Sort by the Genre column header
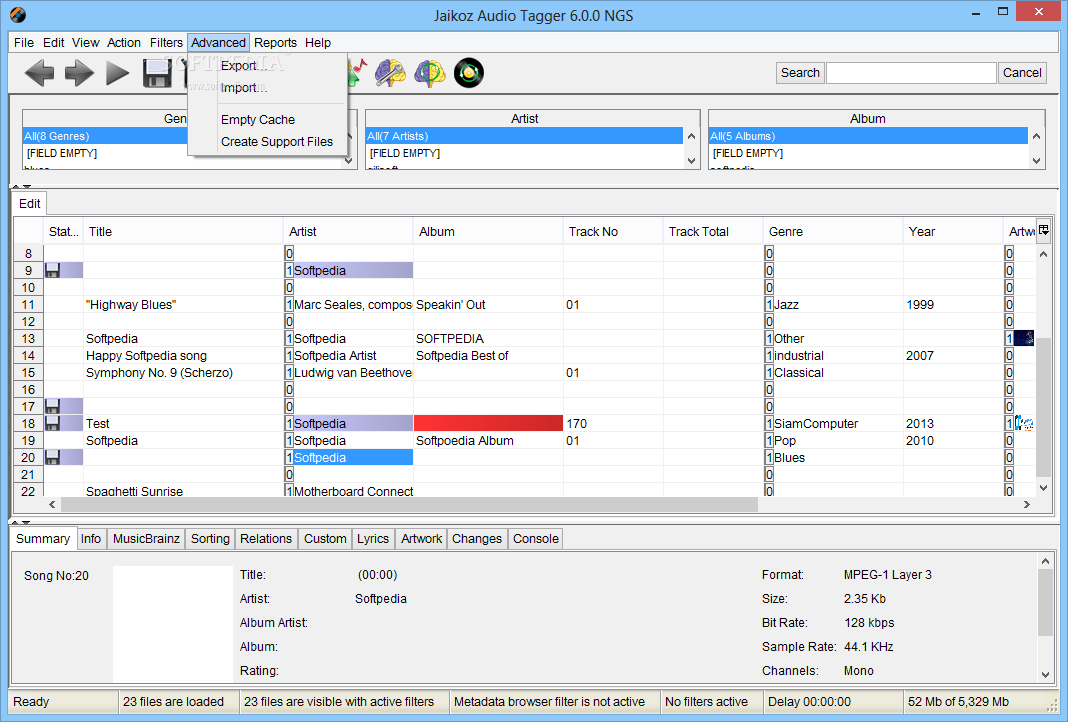Image resolution: width=1068 pixels, height=722 pixels. point(832,232)
